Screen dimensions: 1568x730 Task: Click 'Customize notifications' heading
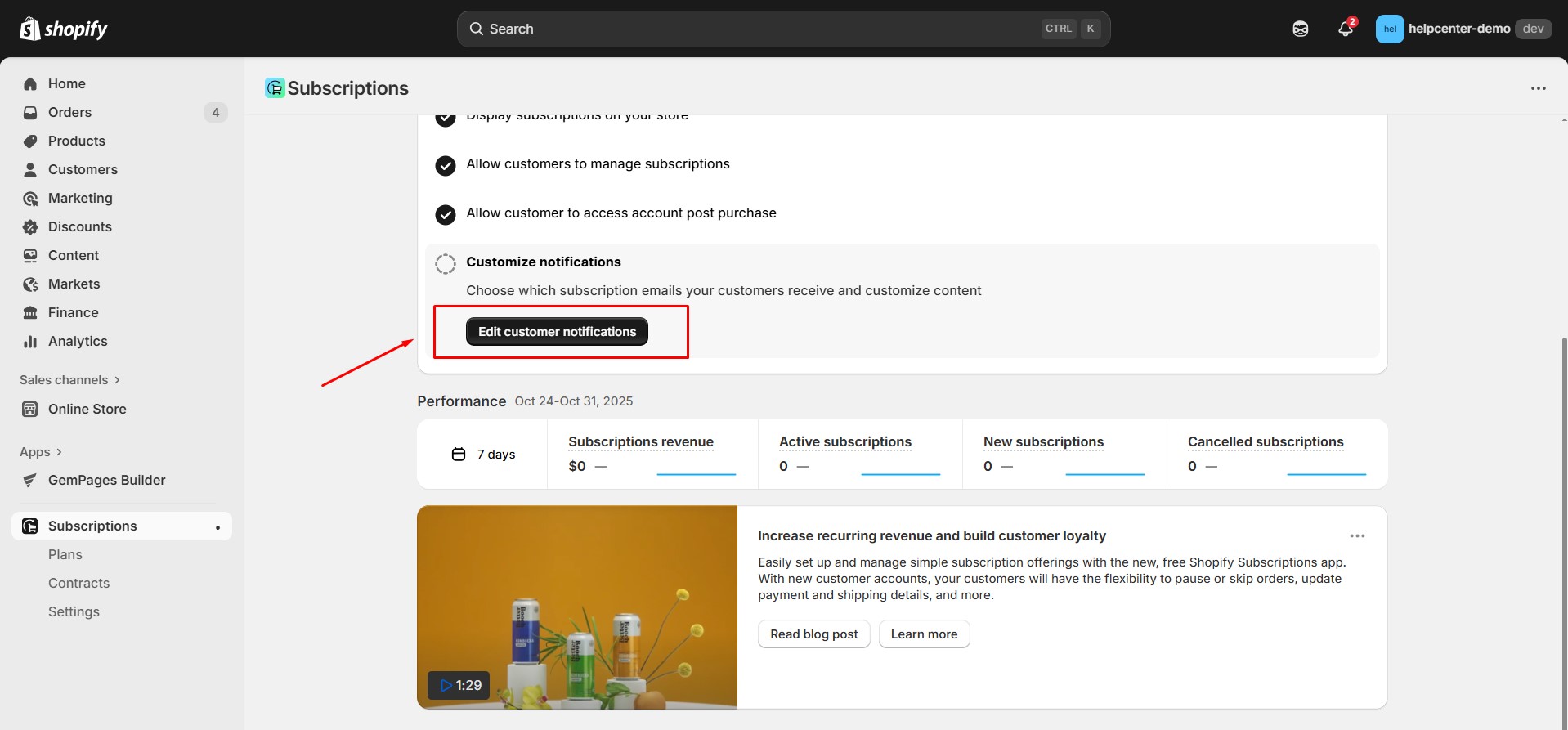pos(544,262)
